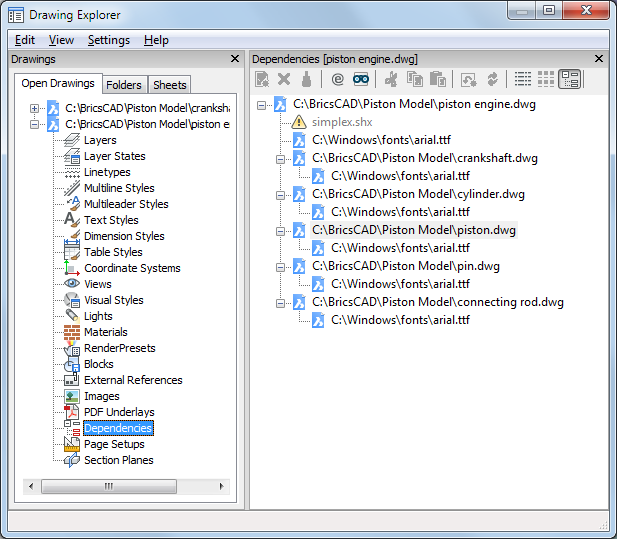Switch to icon grid view
617x539 pixels.
tap(546, 79)
